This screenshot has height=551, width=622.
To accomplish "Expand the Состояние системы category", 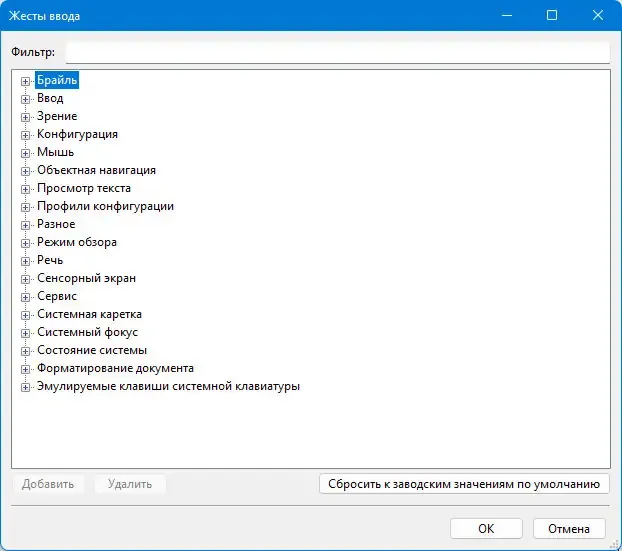I will pos(25,351).
